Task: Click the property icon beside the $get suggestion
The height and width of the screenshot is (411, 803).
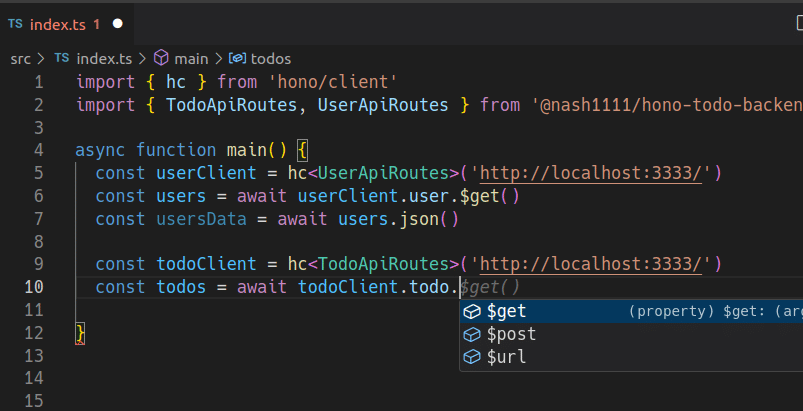Action: pos(472,312)
